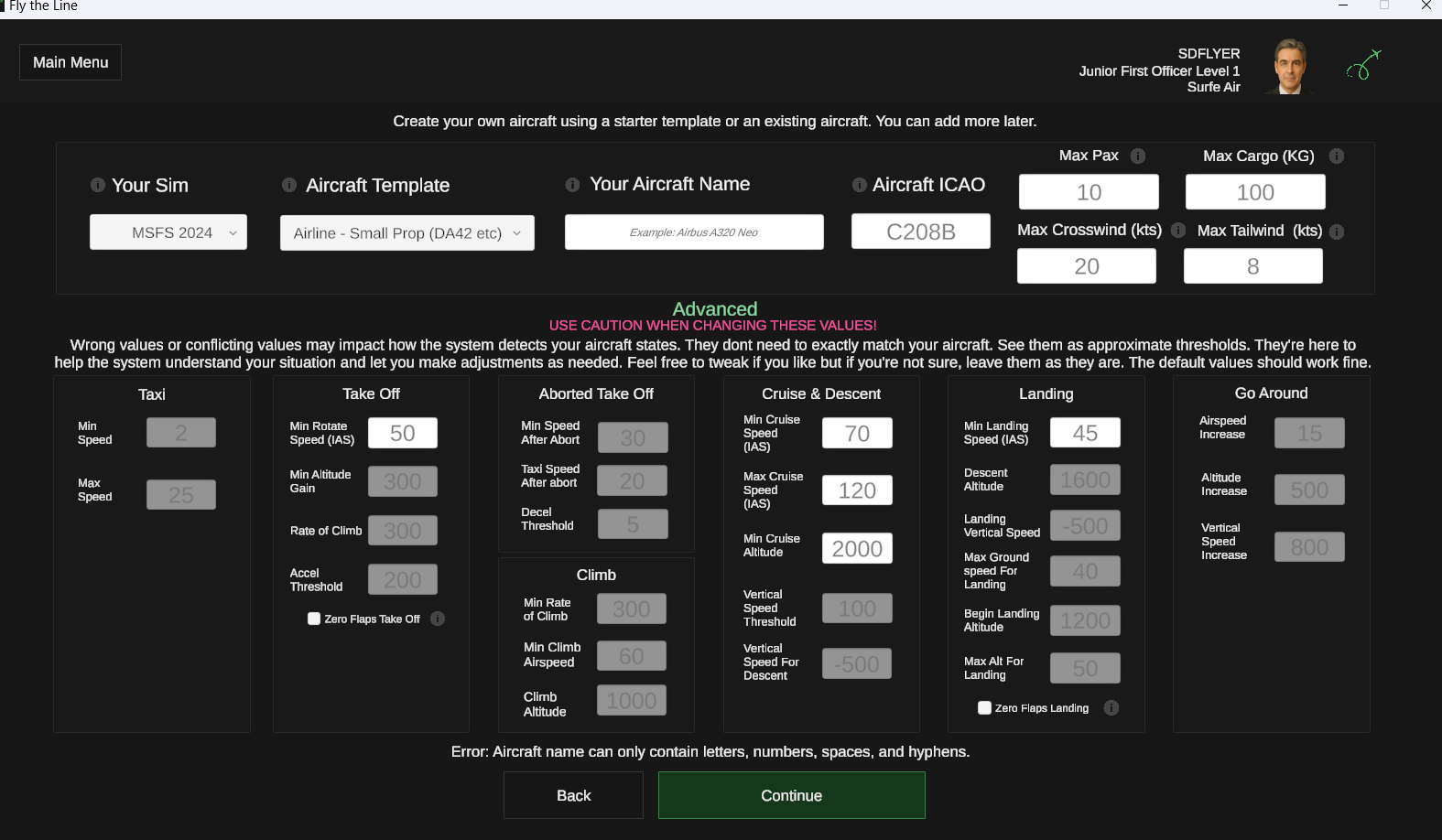This screenshot has height=840, width=1442.
Task: Click the info icon beside Aircraft Template
Action: click(289, 185)
